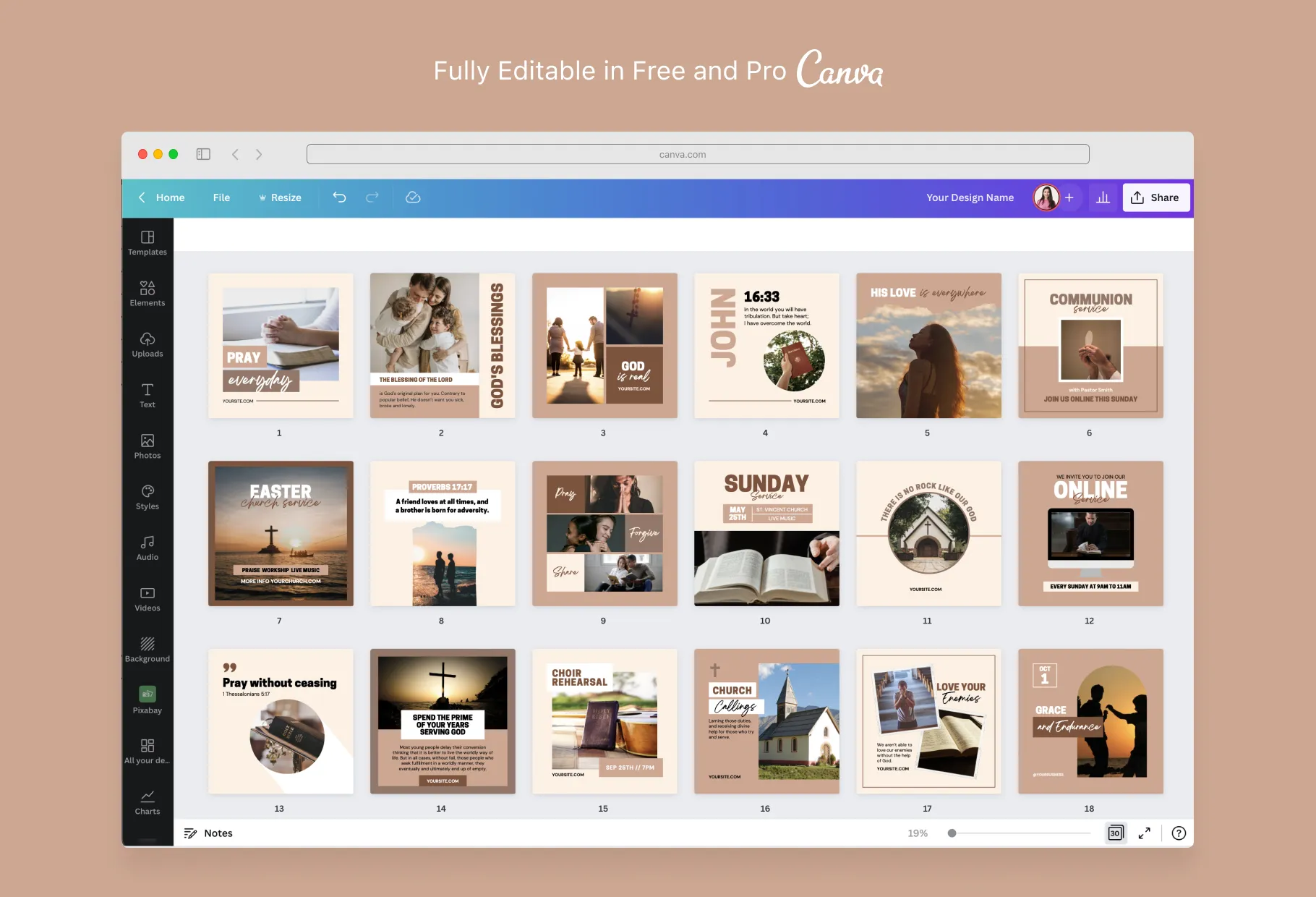Open the Uploads panel

click(x=148, y=345)
